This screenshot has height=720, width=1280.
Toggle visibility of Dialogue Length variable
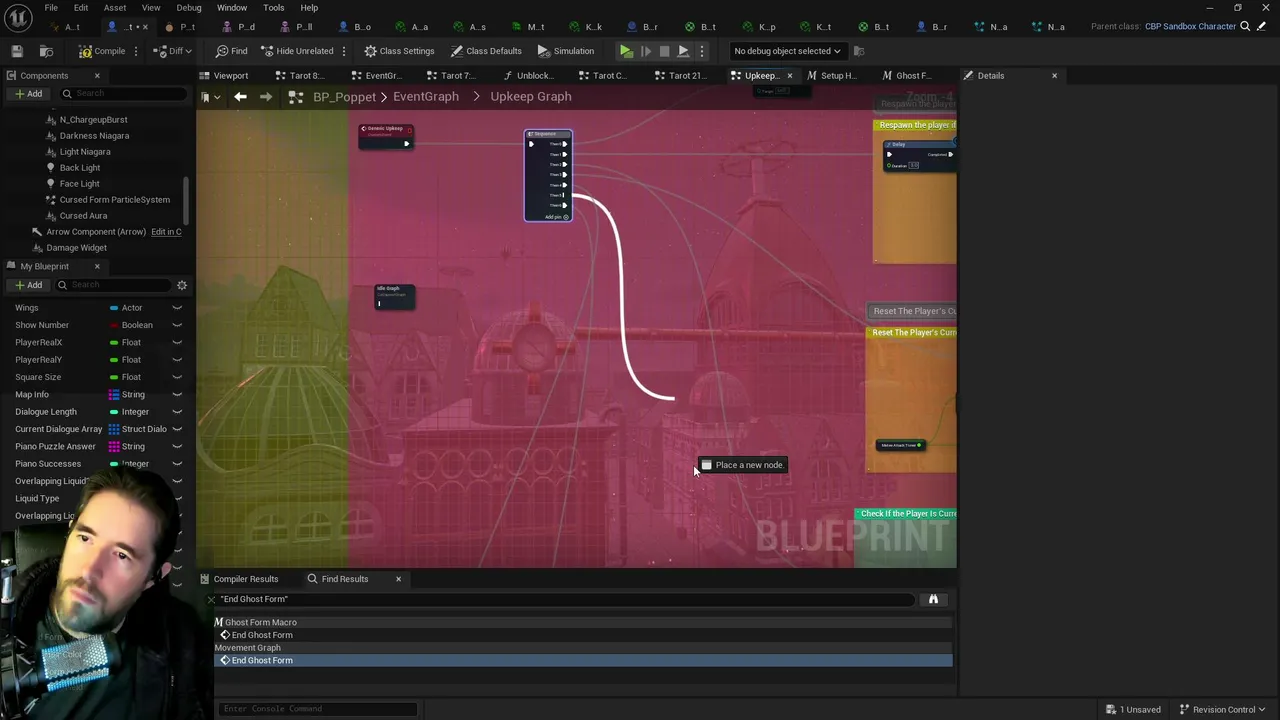(x=177, y=412)
